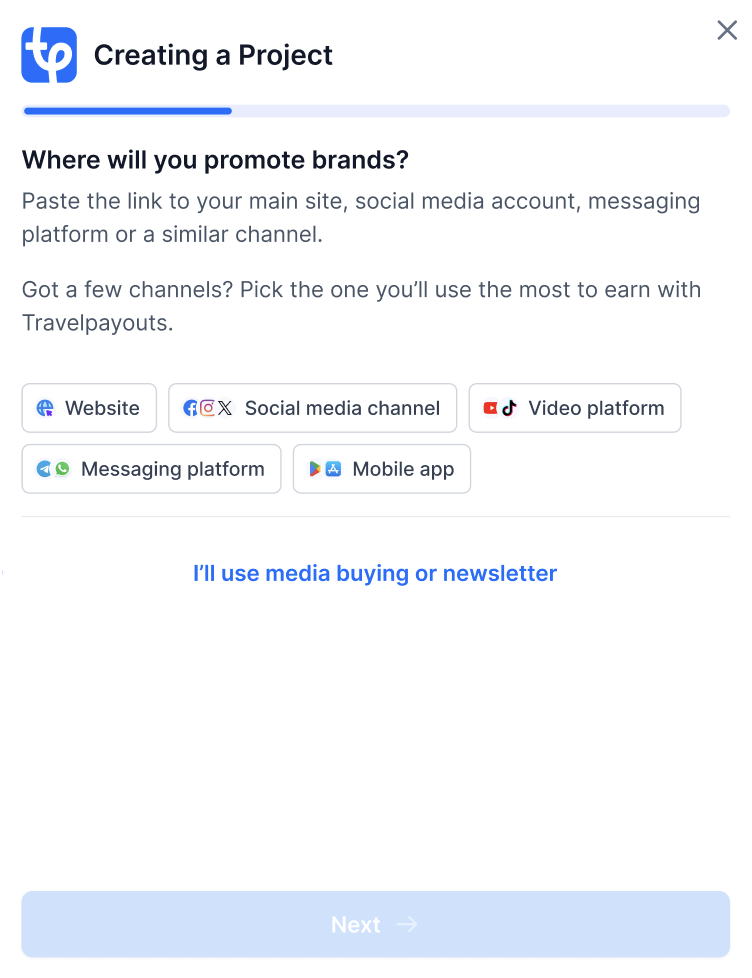This screenshot has height=978, width=752.
Task: Click the TikTok icon on Video platform
Action: pyautogui.click(x=509, y=408)
